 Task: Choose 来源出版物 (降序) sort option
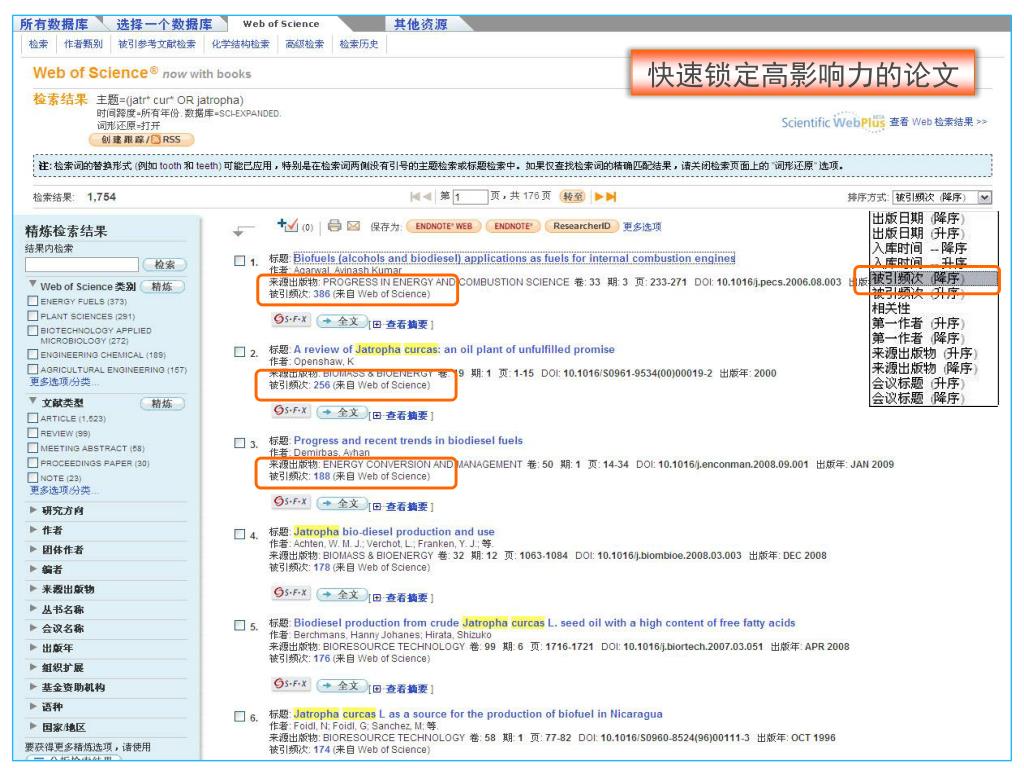point(924,368)
